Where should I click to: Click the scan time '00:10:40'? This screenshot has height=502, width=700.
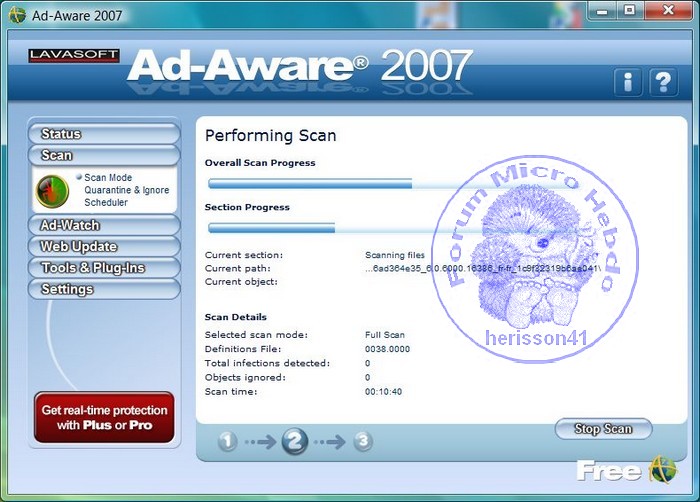[383, 392]
